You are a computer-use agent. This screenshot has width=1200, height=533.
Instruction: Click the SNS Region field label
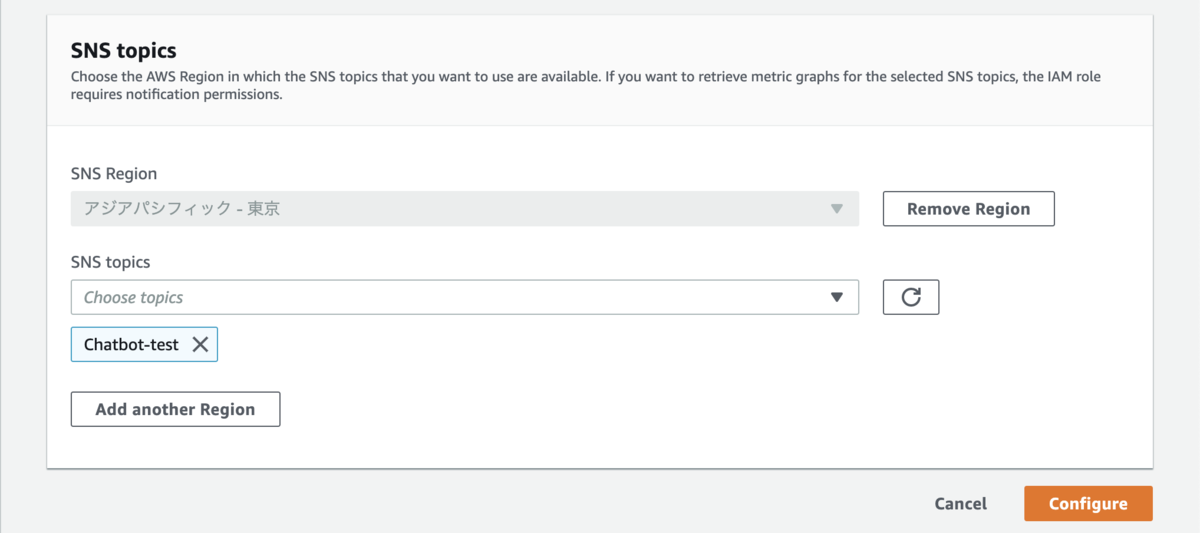coord(114,174)
